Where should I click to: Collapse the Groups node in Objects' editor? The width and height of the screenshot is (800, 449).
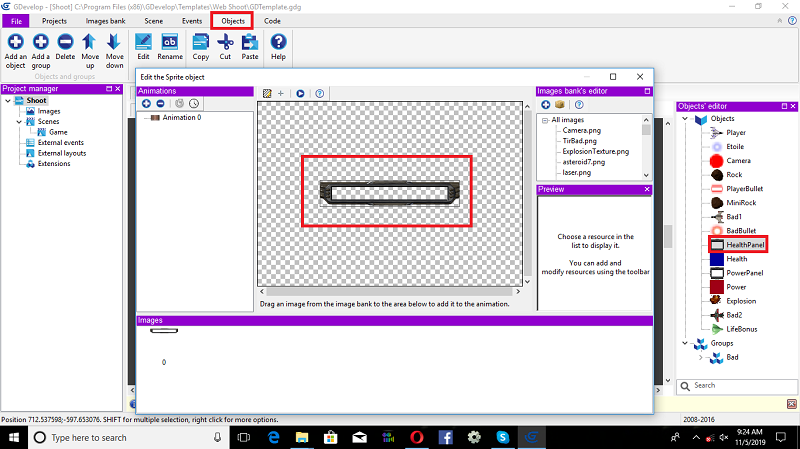[685, 343]
